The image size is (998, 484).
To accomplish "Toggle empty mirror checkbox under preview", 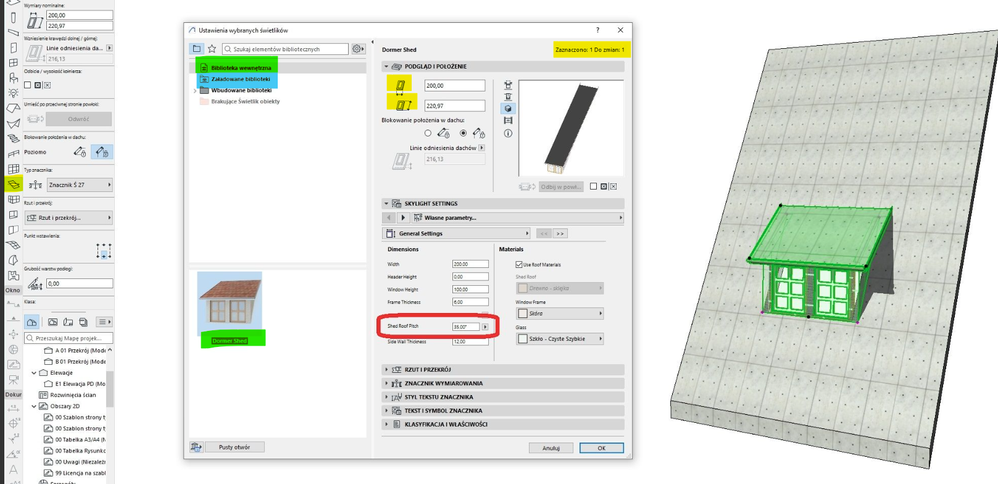I will click(x=593, y=187).
